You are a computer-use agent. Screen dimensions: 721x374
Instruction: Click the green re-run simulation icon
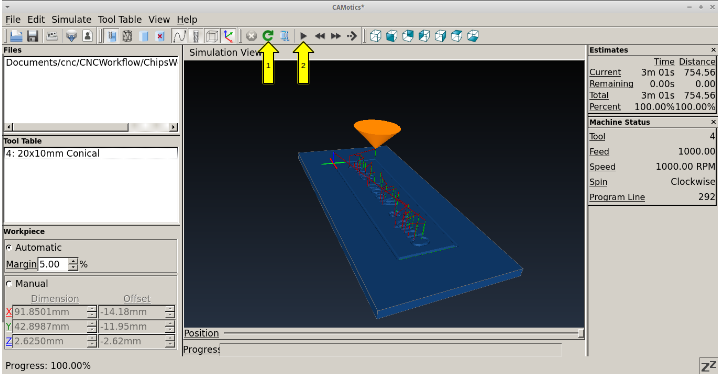pos(268,35)
